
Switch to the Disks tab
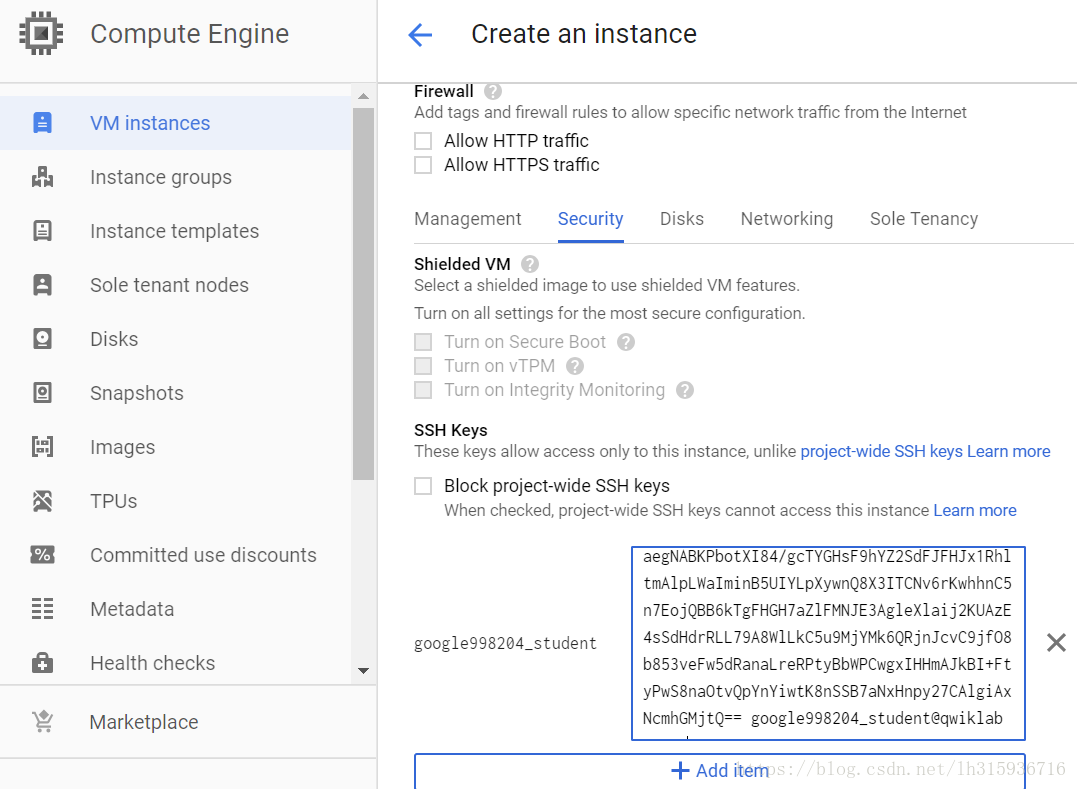pos(682,219)
